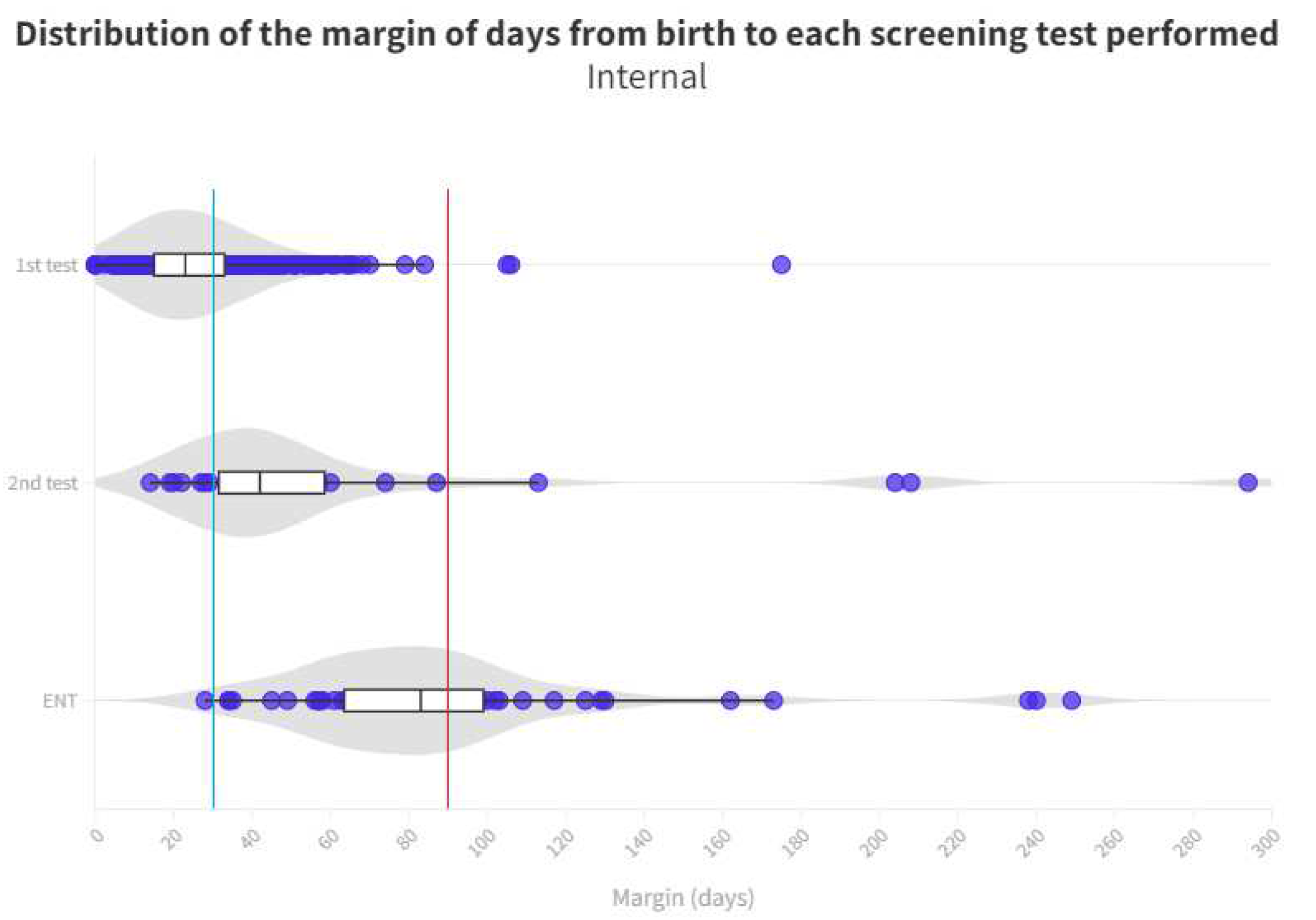The image size is (1316, 920).
Task: Click the ENT box plot box
Action: click(x=413, y=700)
